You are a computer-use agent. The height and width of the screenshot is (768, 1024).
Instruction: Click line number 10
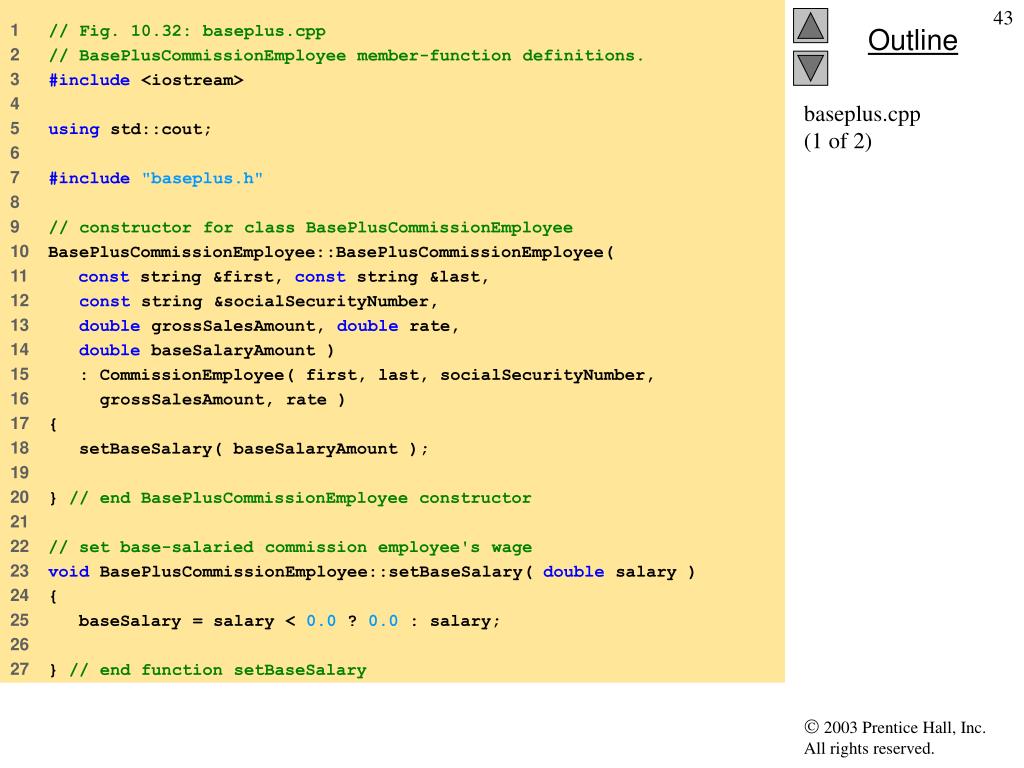tap(20, 252)
